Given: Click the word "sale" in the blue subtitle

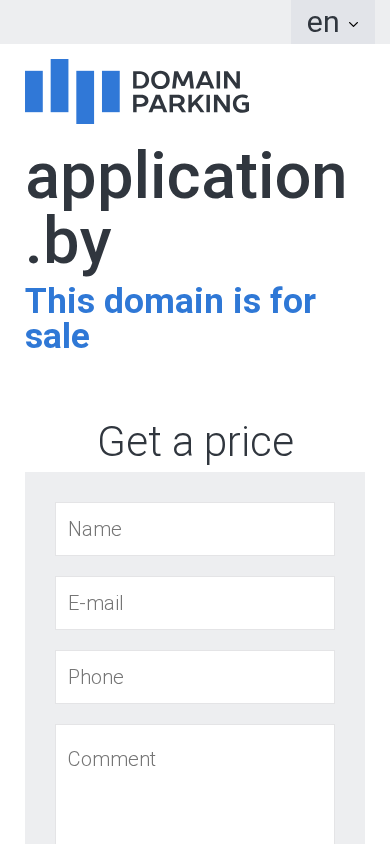Looking at the screenshot, I should (x=57, y=336).
